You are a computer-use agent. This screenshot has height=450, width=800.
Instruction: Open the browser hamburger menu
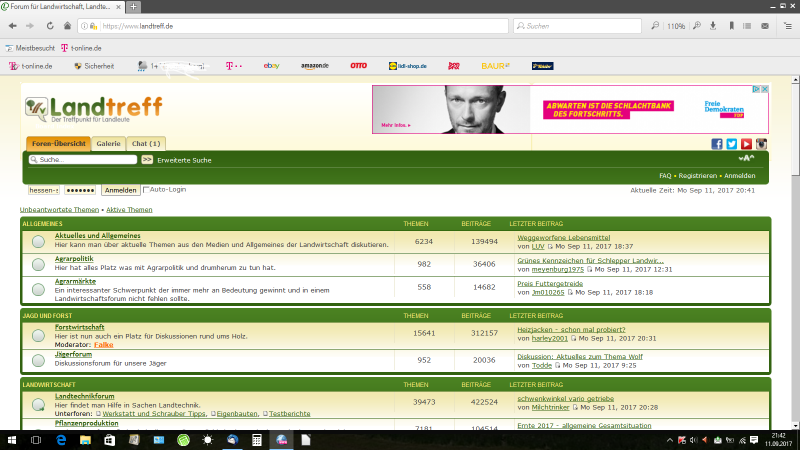coord(788,26)
